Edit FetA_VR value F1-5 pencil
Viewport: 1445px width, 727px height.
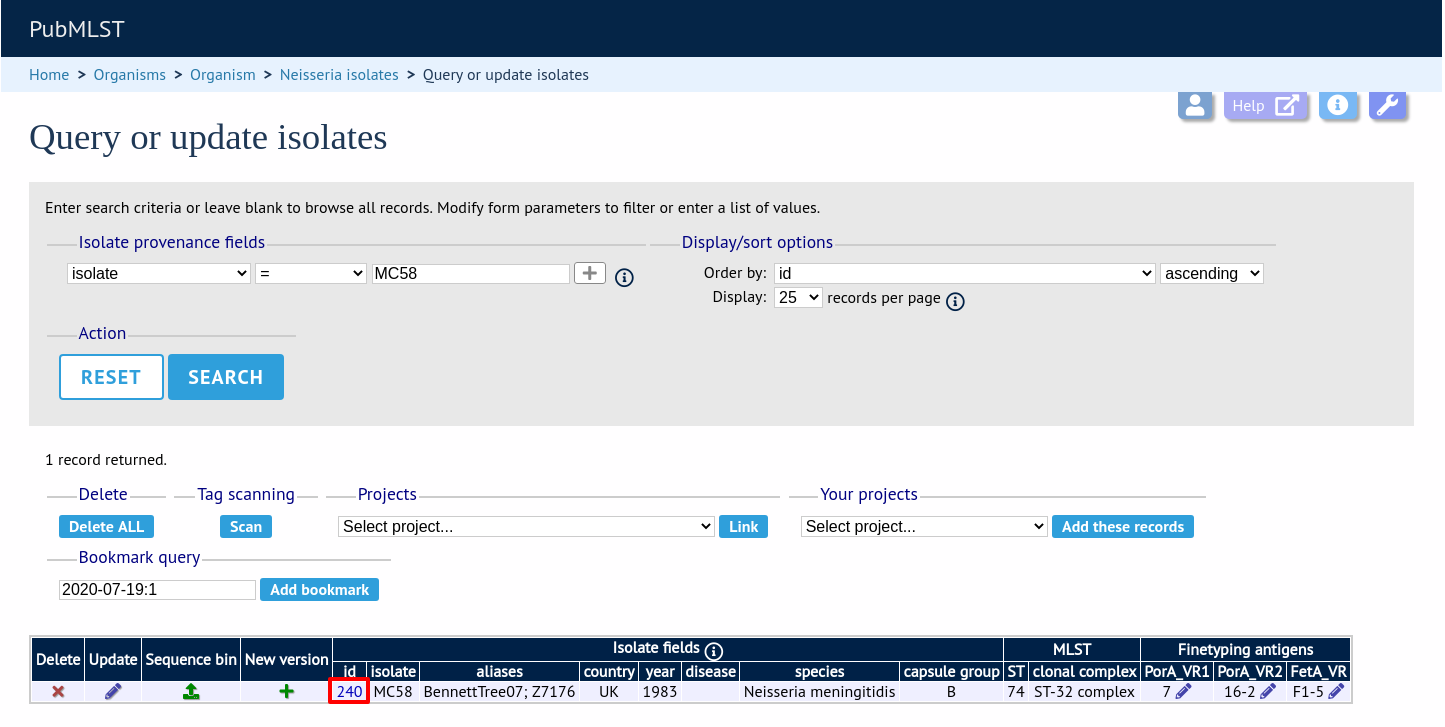point(1336,691)
